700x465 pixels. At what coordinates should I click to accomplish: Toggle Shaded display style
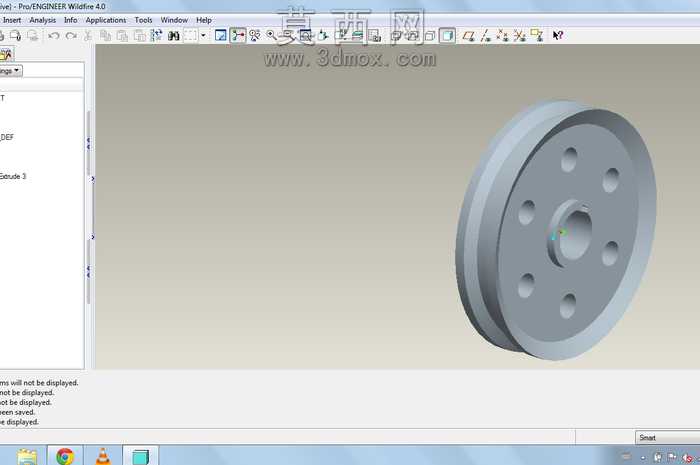click(x=447, y=36)
